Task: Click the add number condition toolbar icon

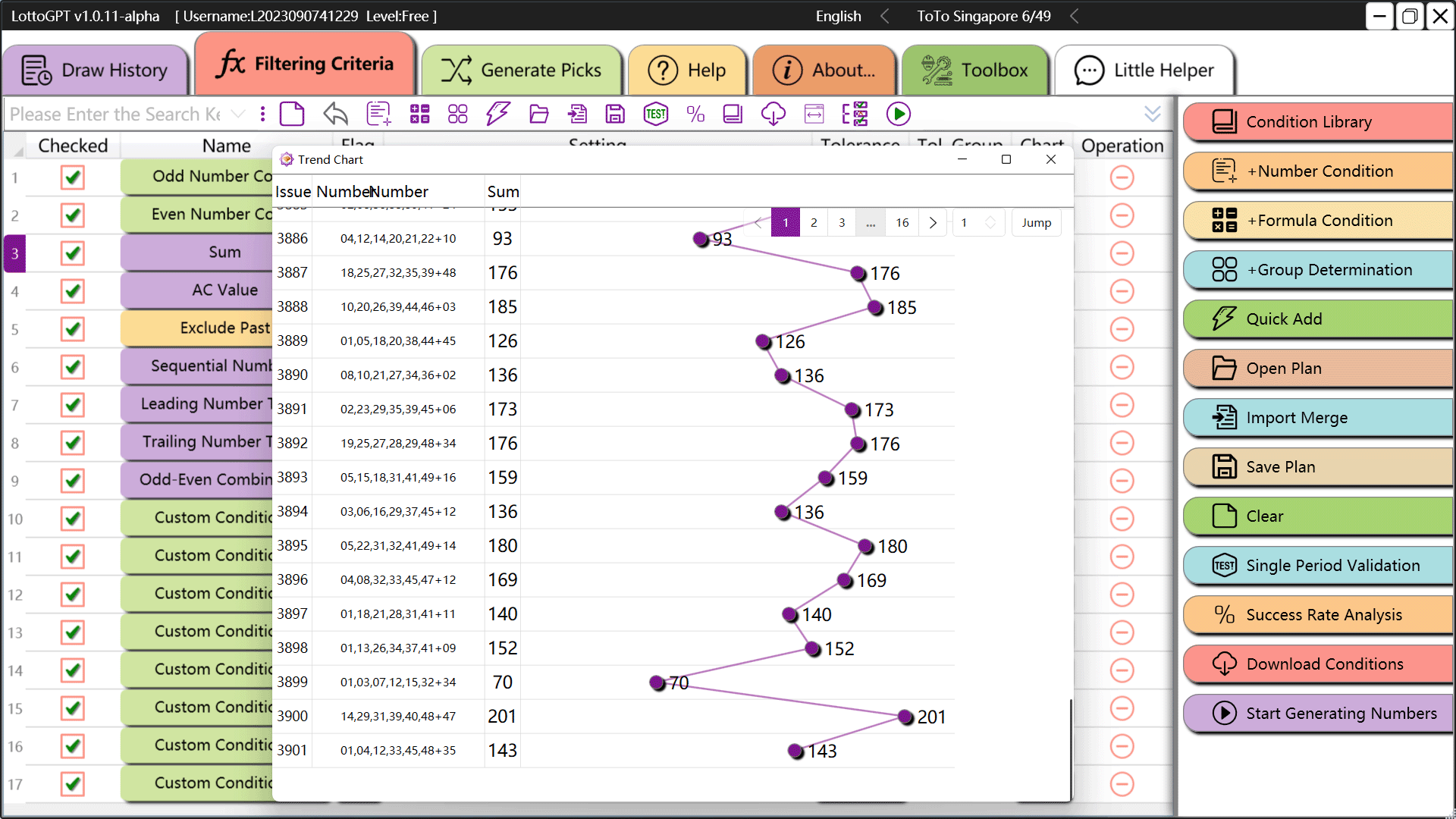Action: click(x=378, y=115)
